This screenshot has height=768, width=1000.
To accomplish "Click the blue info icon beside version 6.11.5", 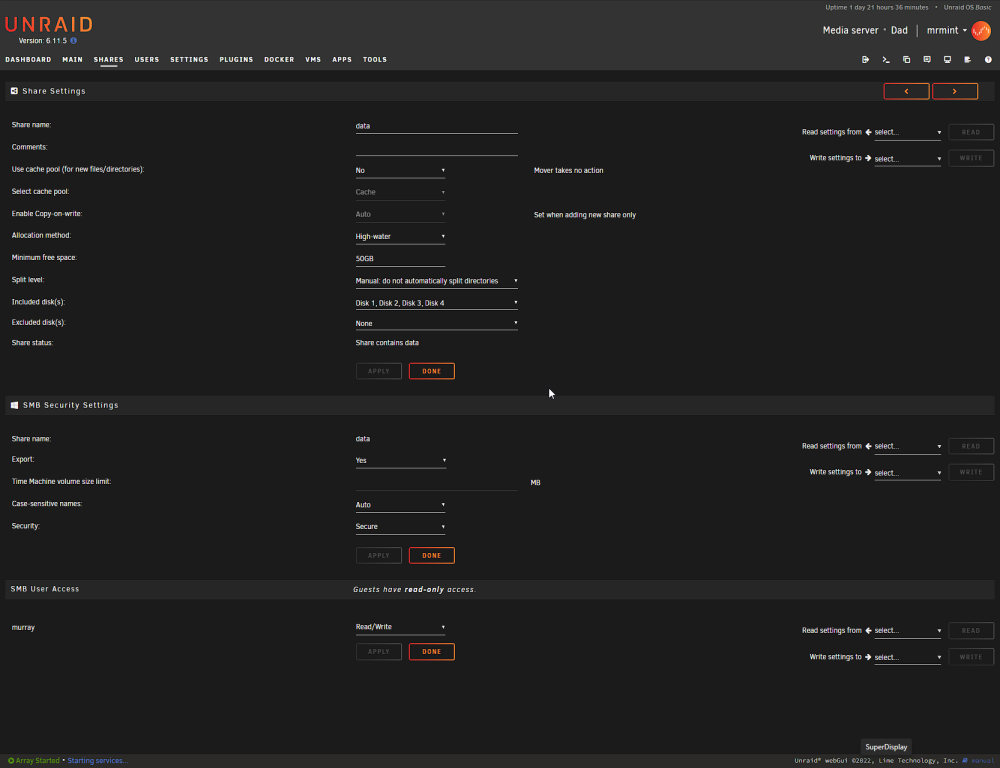I will coord(73,40).
